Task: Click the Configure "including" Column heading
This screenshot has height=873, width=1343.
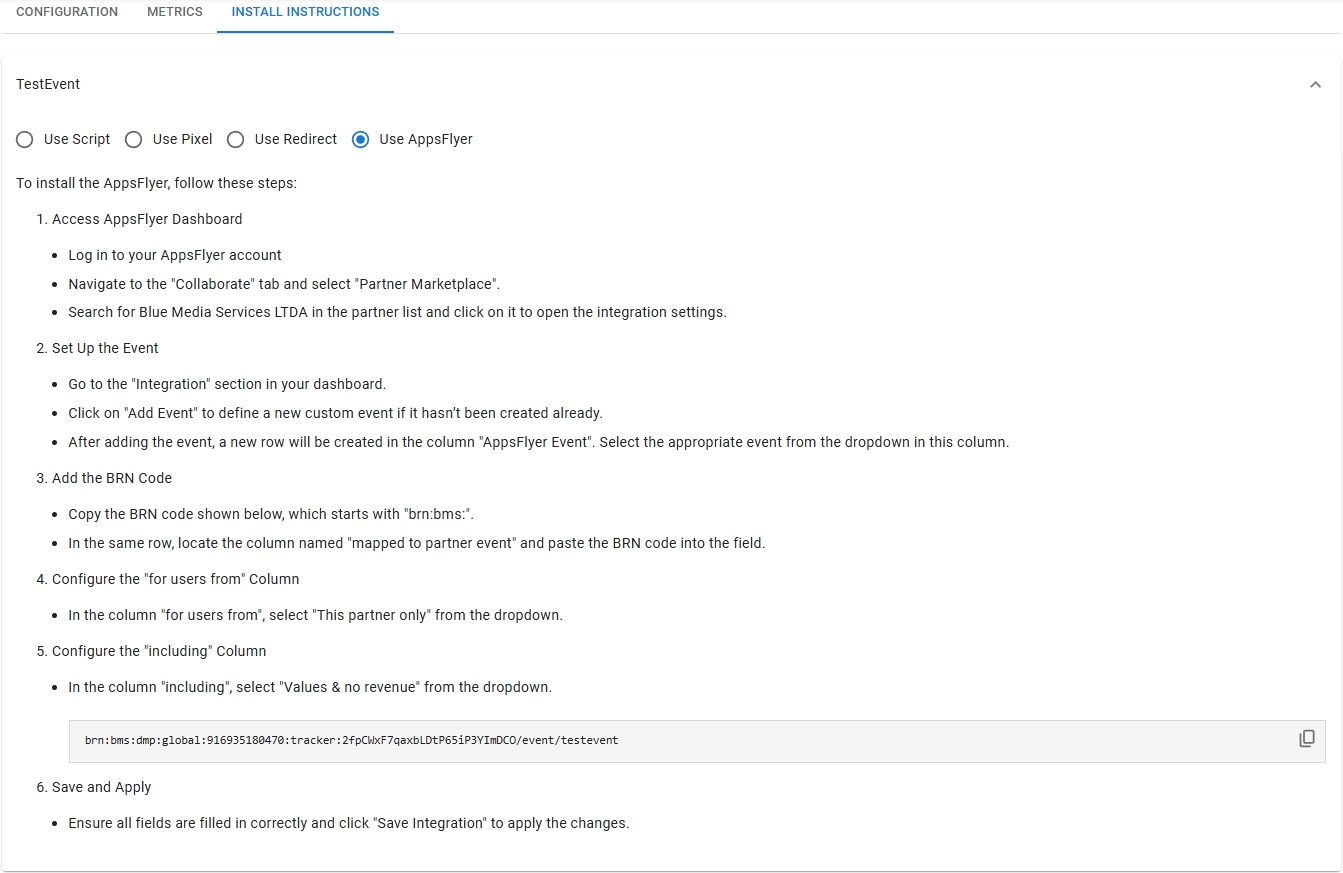Action: point(159,651)
